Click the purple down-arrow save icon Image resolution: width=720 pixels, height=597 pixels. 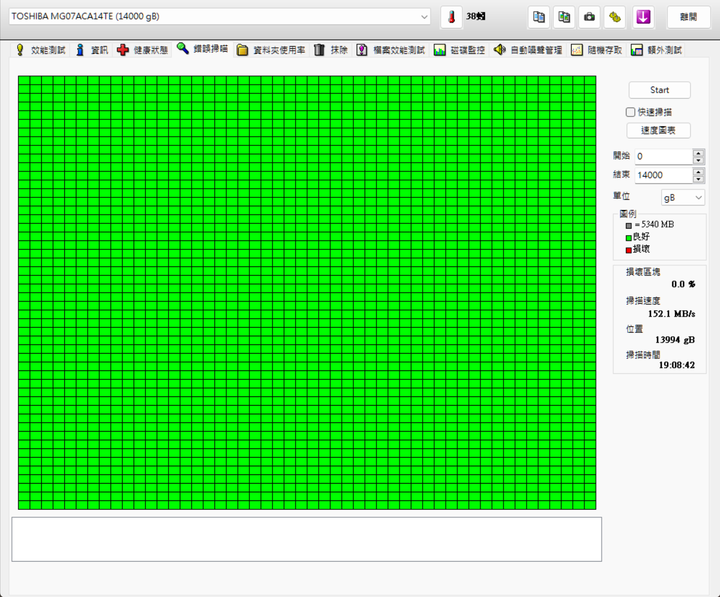coord(643,17)
